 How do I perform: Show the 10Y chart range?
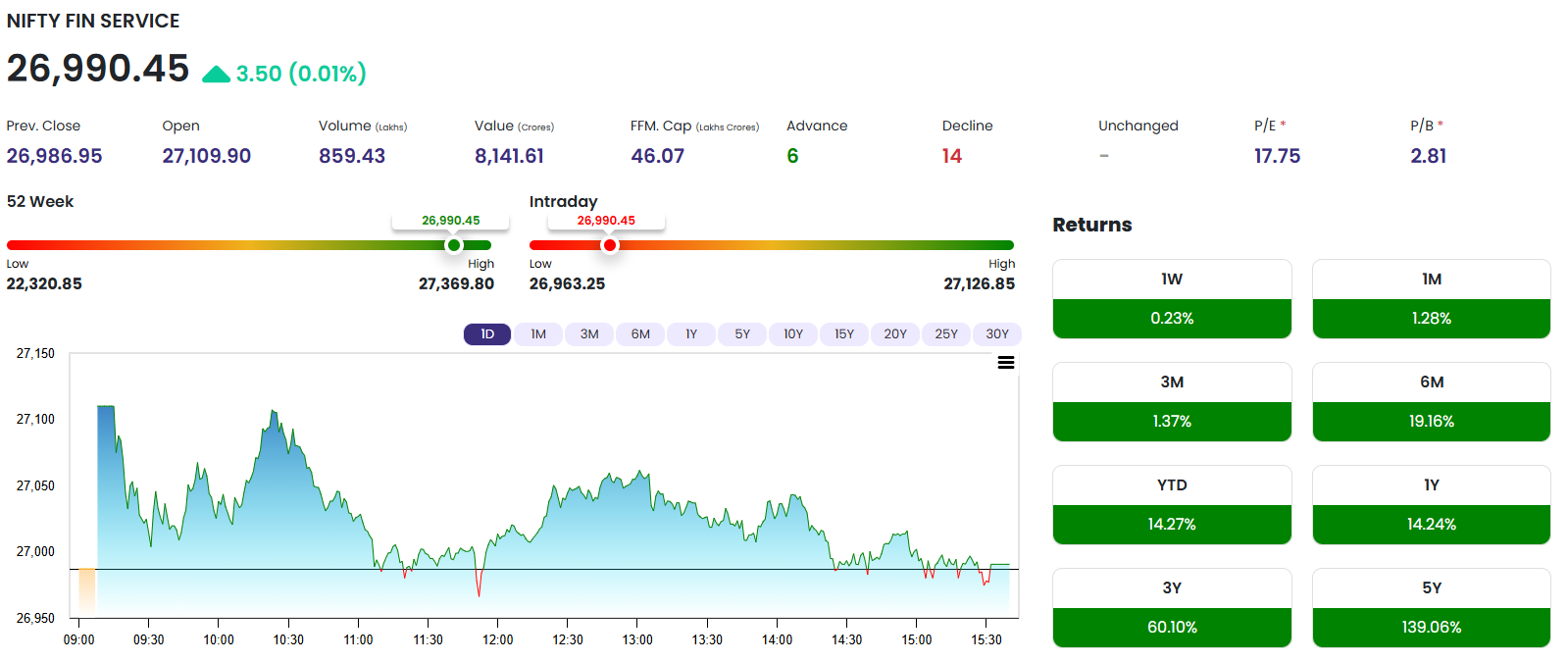coord(793,334)
